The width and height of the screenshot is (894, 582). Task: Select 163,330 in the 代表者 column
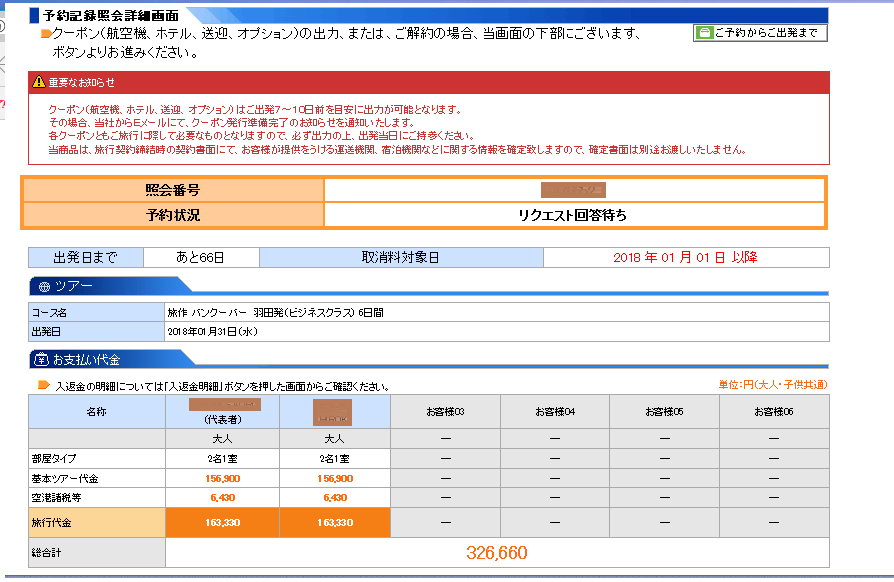point(222,523)
